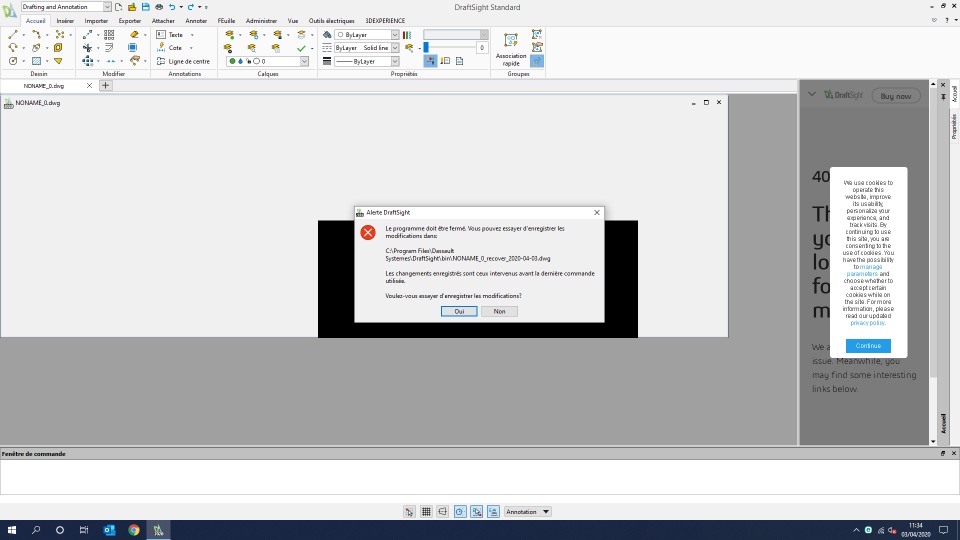This screenshot has width=960, height=540.
Task: Open the Annotation scale dropdown in status bar
Action: click(528, 512)
